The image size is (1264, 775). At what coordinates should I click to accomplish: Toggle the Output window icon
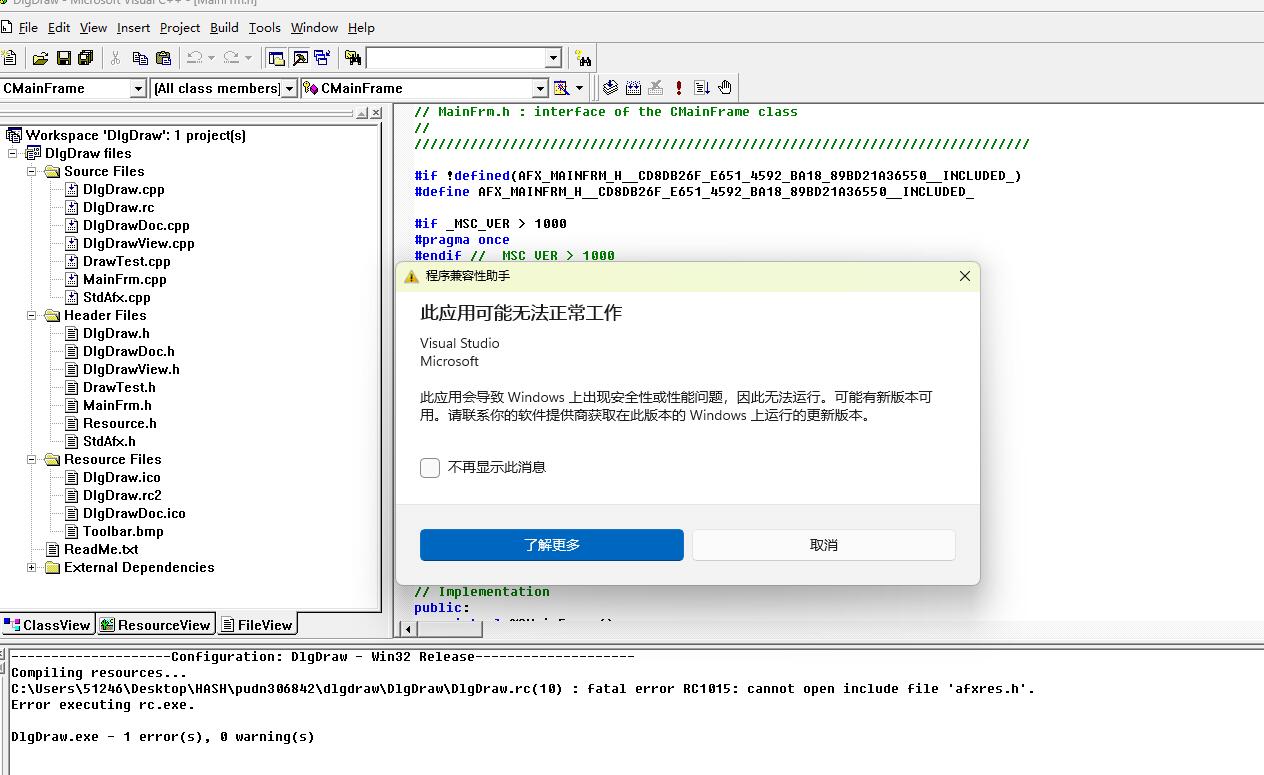(299, 58)
